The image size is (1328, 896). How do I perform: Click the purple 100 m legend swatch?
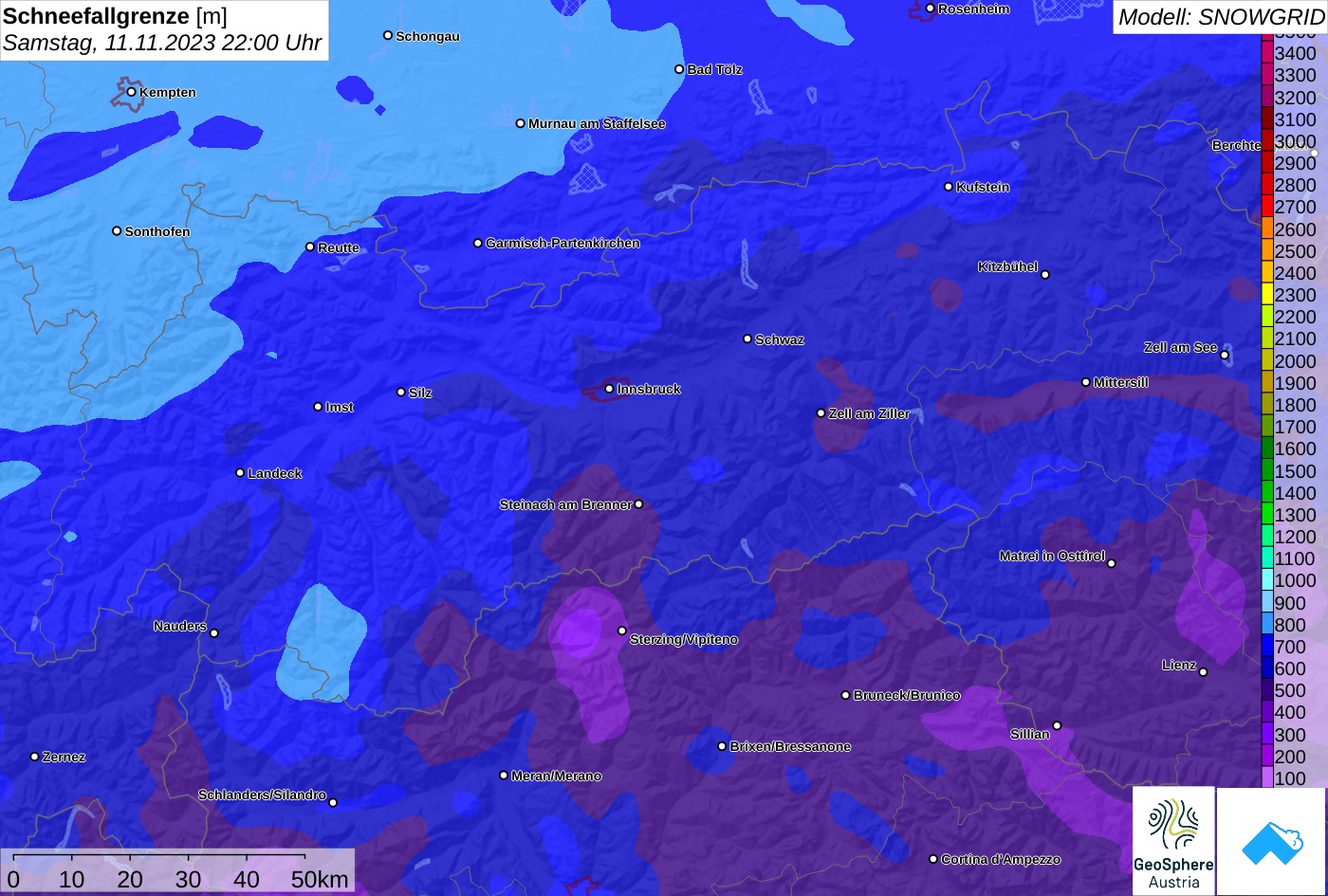coord(1266,778)
